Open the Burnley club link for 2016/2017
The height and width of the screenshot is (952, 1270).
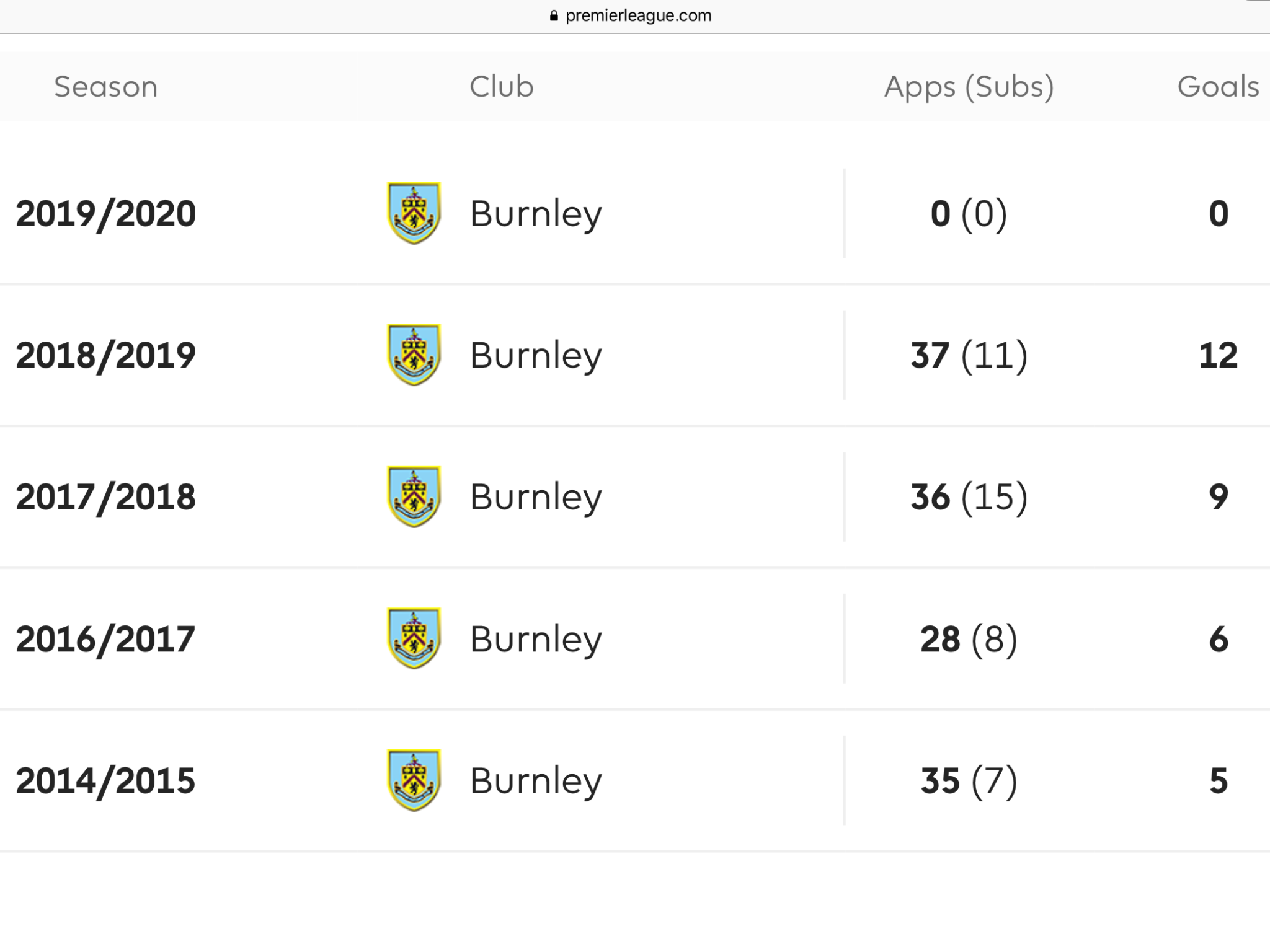[536, 640]
